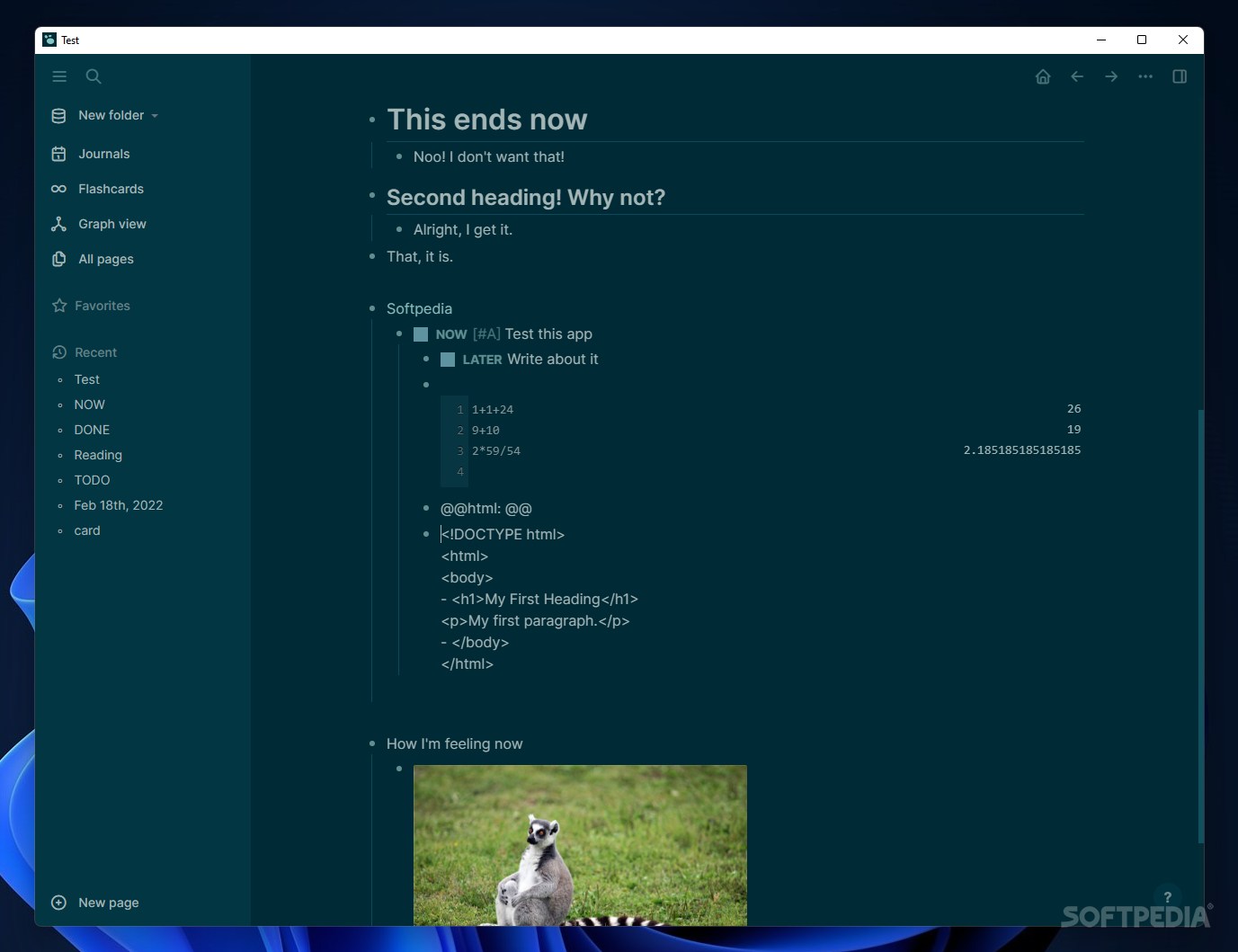Open recent page Feb 18th, 2022

click(x=119, y=505)
